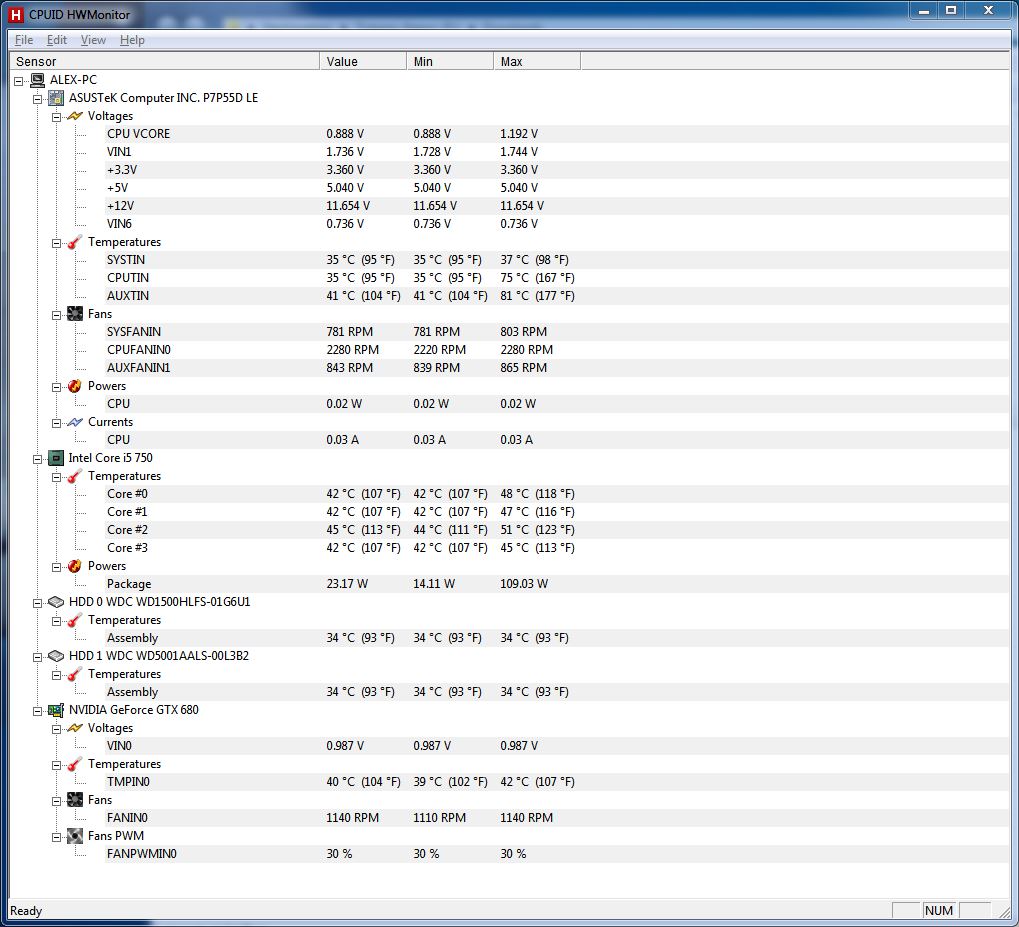Image resolution: width=1019 pixels, height=927 pixels.
Task: Click the Value column header
Action: (363, 61)
